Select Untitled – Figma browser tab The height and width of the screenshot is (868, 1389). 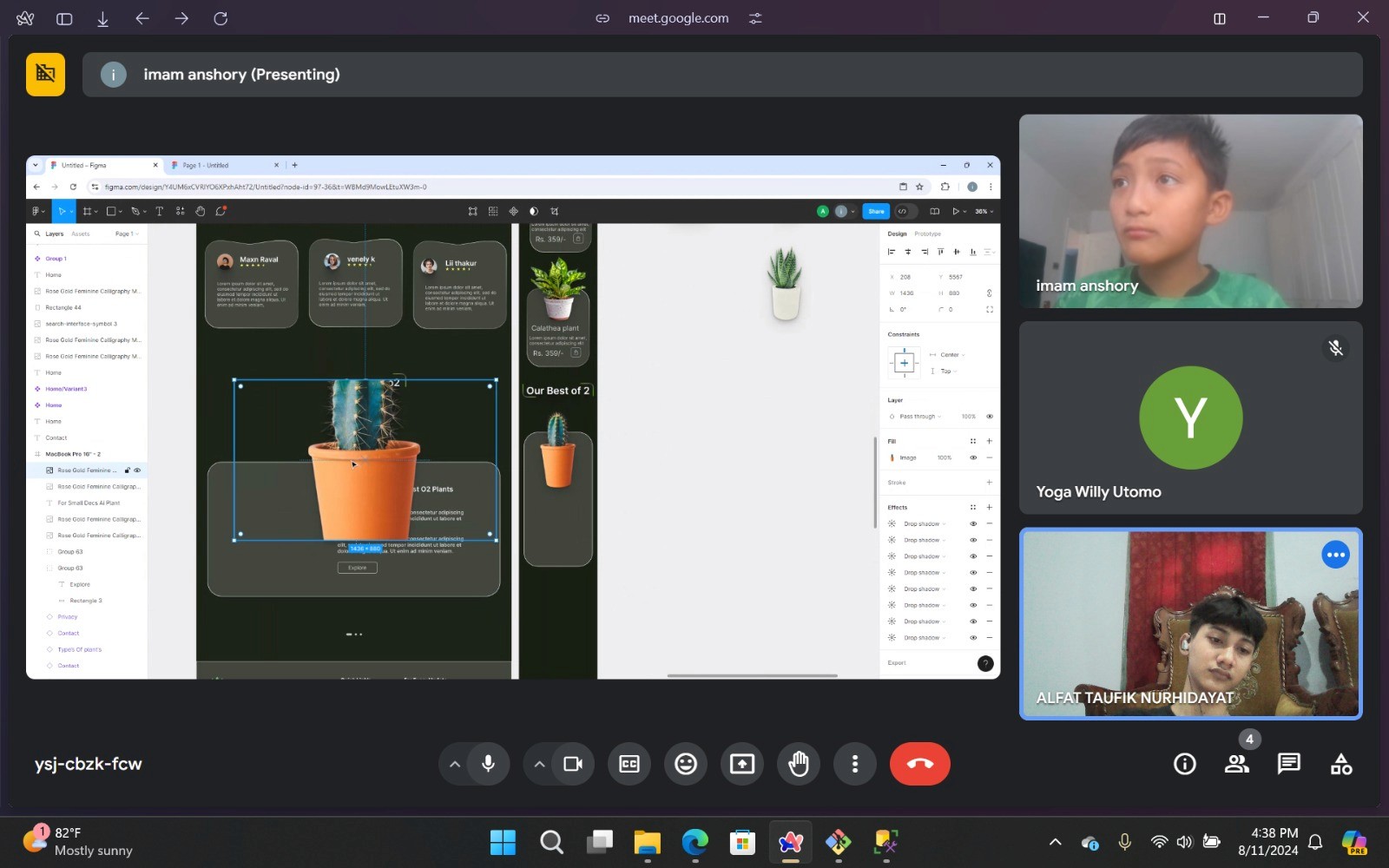102,165
